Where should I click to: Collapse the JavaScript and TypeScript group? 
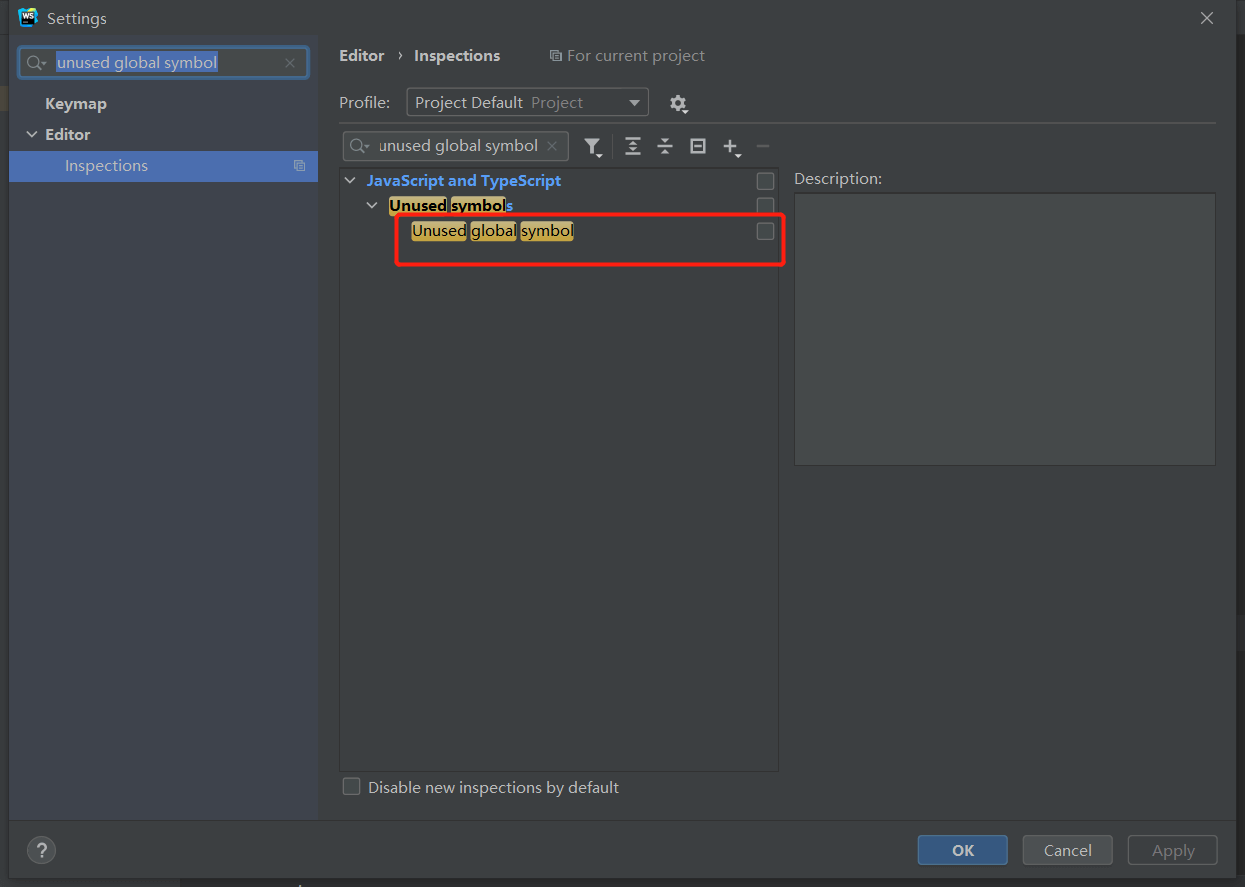[349, 181]
